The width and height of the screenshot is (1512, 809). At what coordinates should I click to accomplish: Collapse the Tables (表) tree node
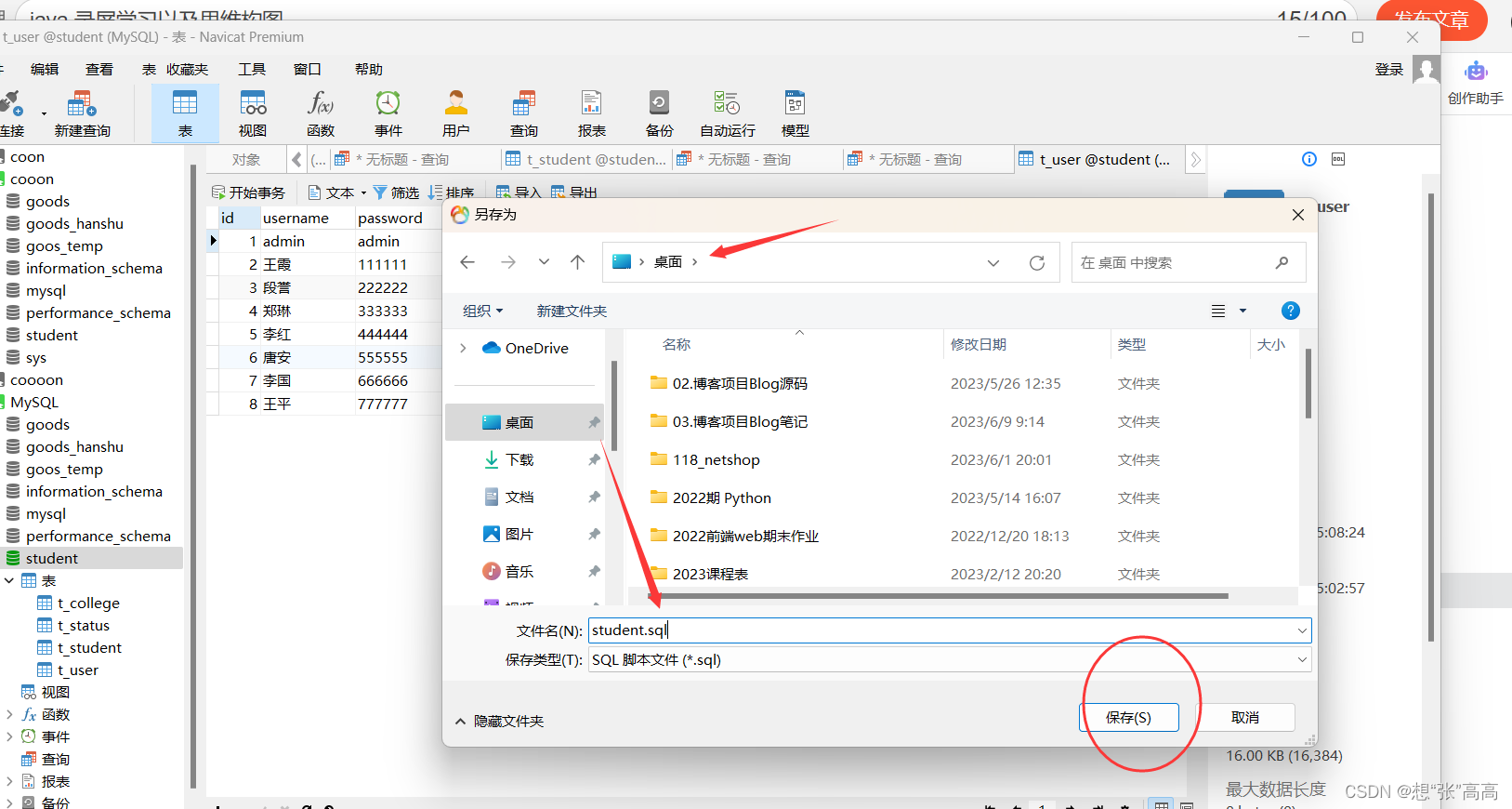(9, 580)
